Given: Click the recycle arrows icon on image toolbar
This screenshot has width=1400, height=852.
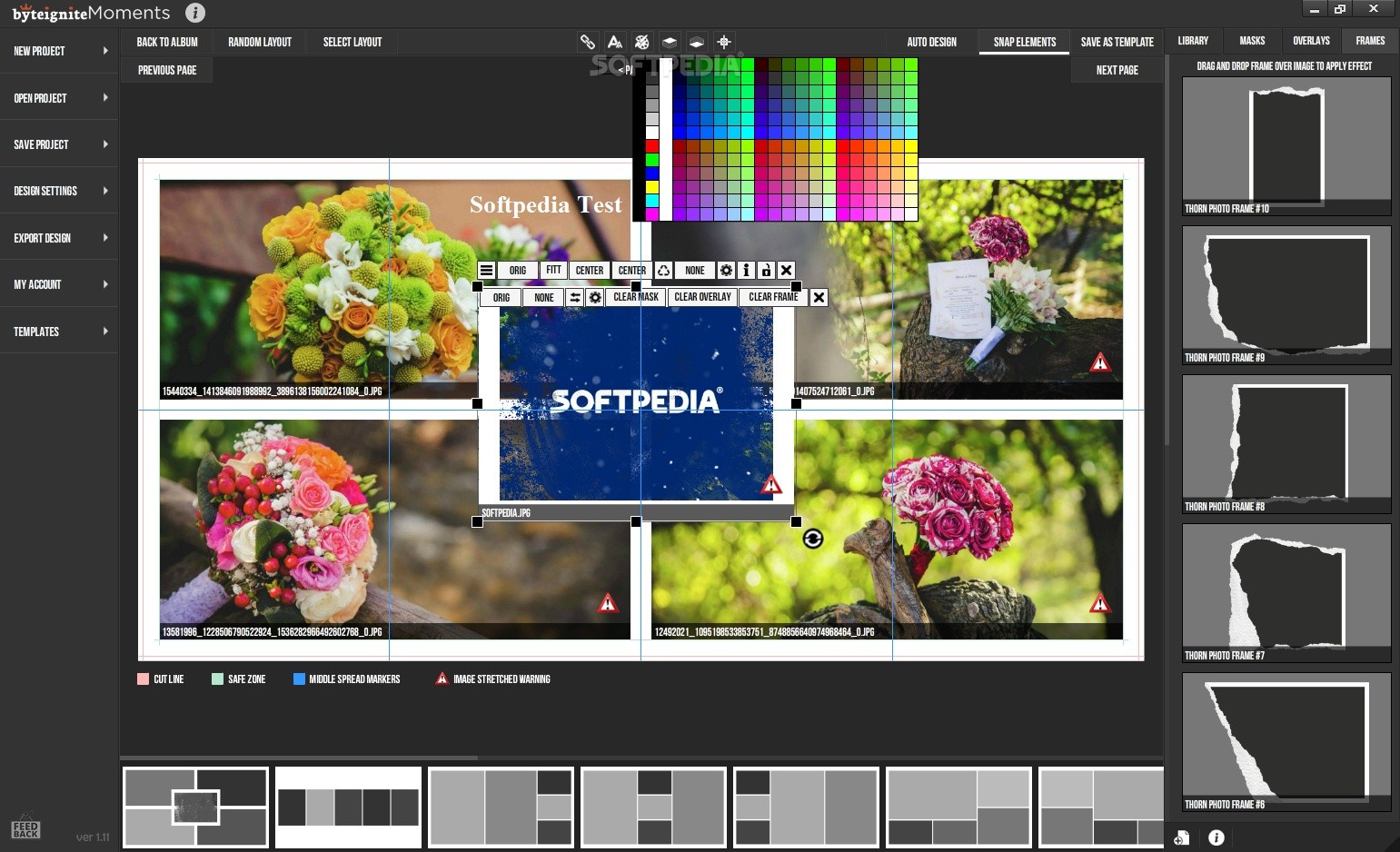Looking at the screenshot, I should [x=664, y=271].
